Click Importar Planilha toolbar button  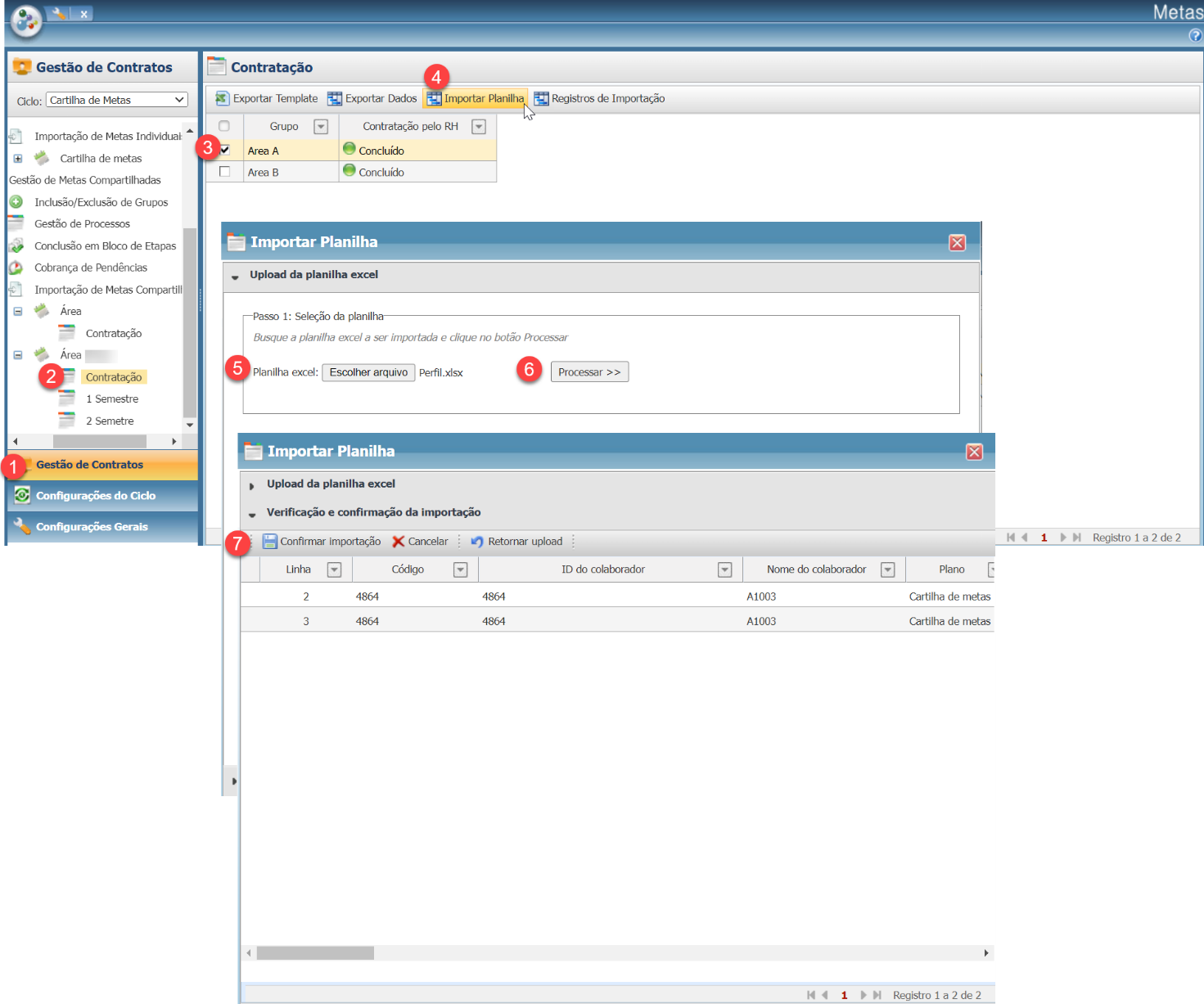pos(476,98)
